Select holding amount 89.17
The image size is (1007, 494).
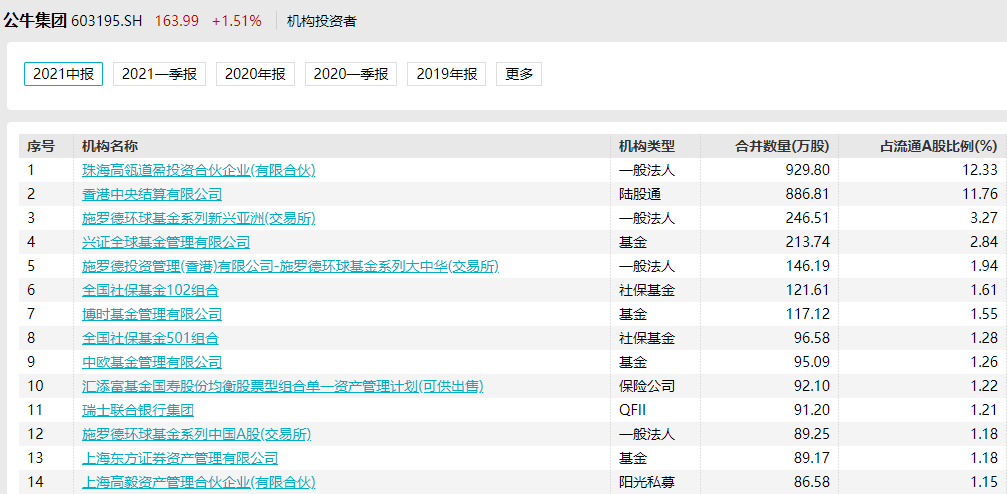(x=812, y=458)
